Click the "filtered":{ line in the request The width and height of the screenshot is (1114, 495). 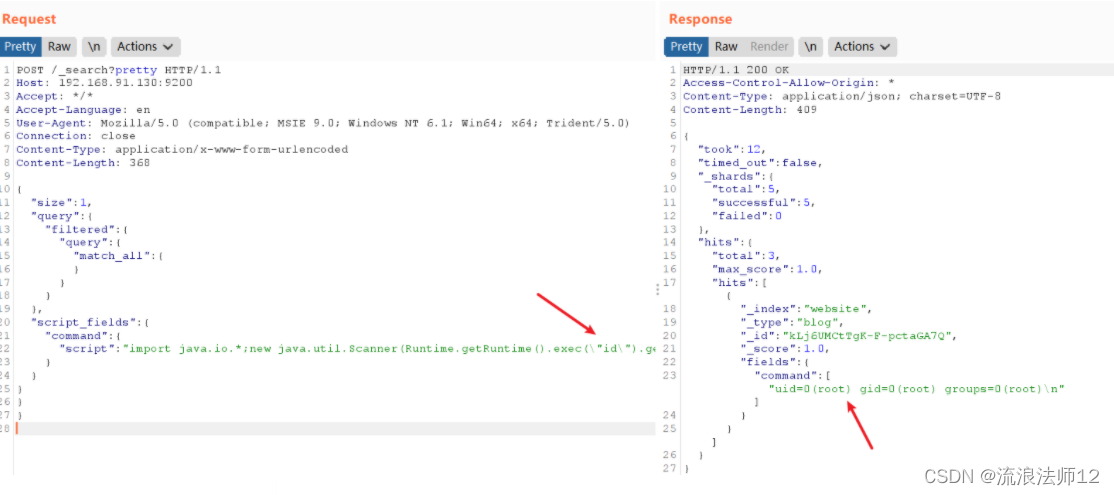coord(87,229)
